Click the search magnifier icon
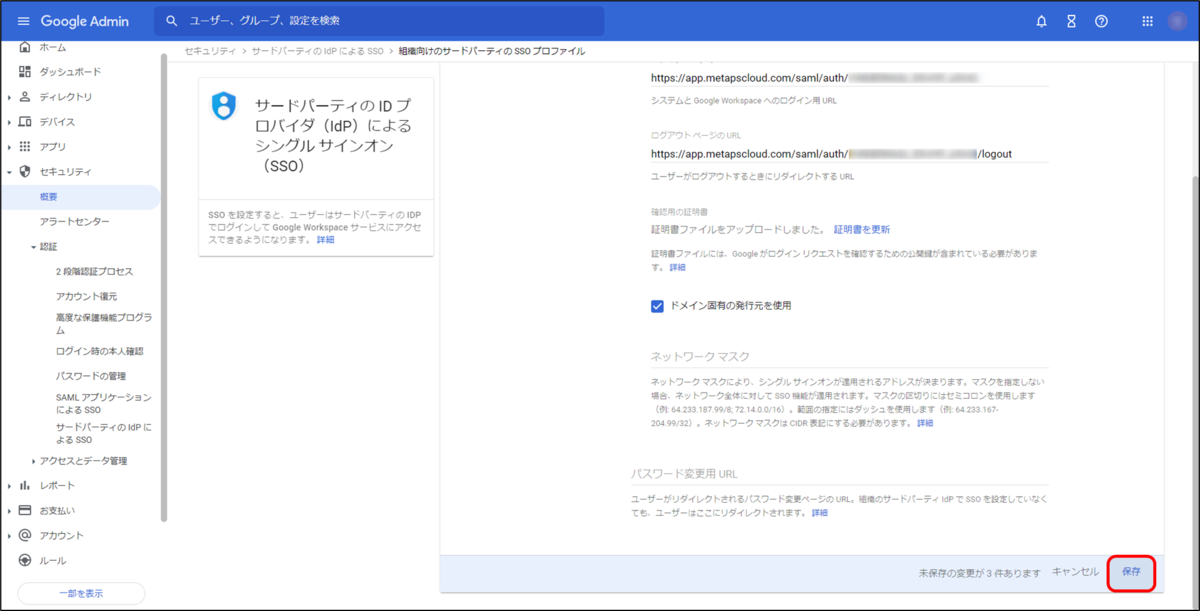Screen dimensions: 1200x611 point(170,20)
